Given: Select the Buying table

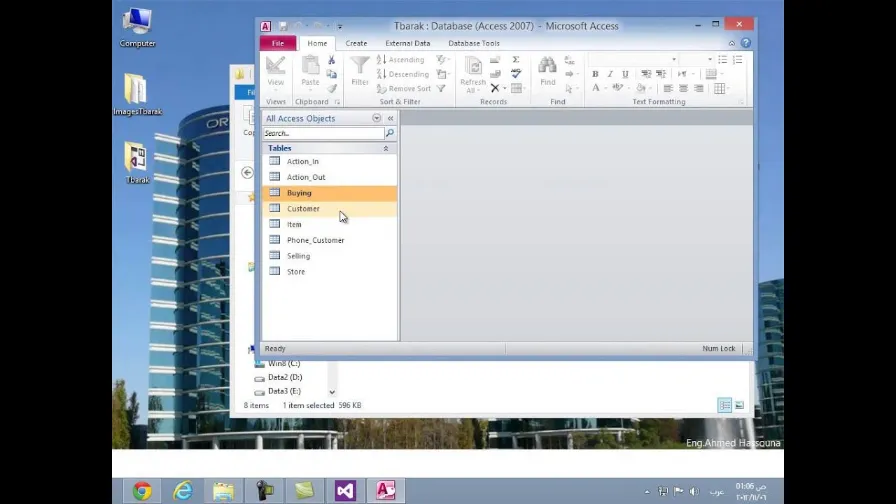Looking at the screenshot, I should click(330, 193).
